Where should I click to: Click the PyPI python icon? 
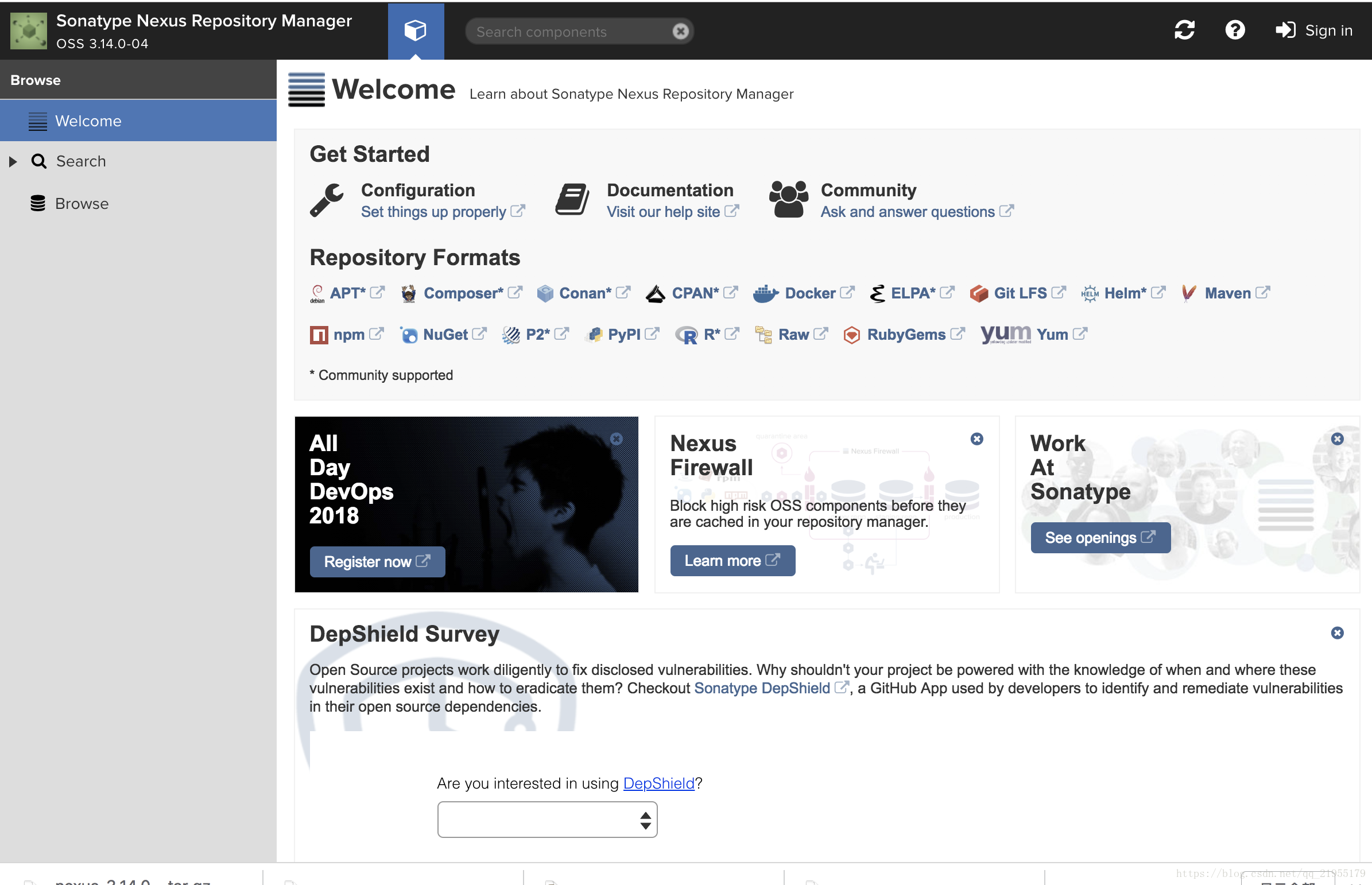pyautogui.click(x=594, y=335)
